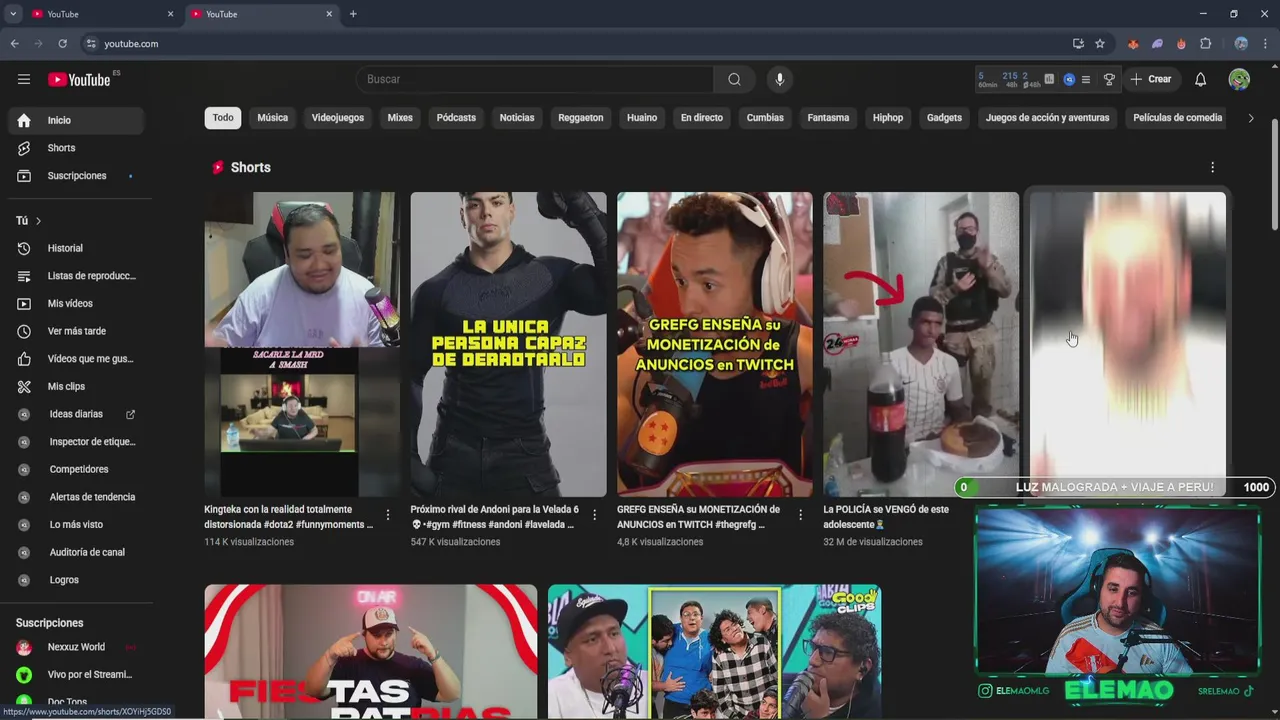Open Mis vídeos in the sidebar
1280x720 pixels.
pyautogui.click(x=76, y=303)
